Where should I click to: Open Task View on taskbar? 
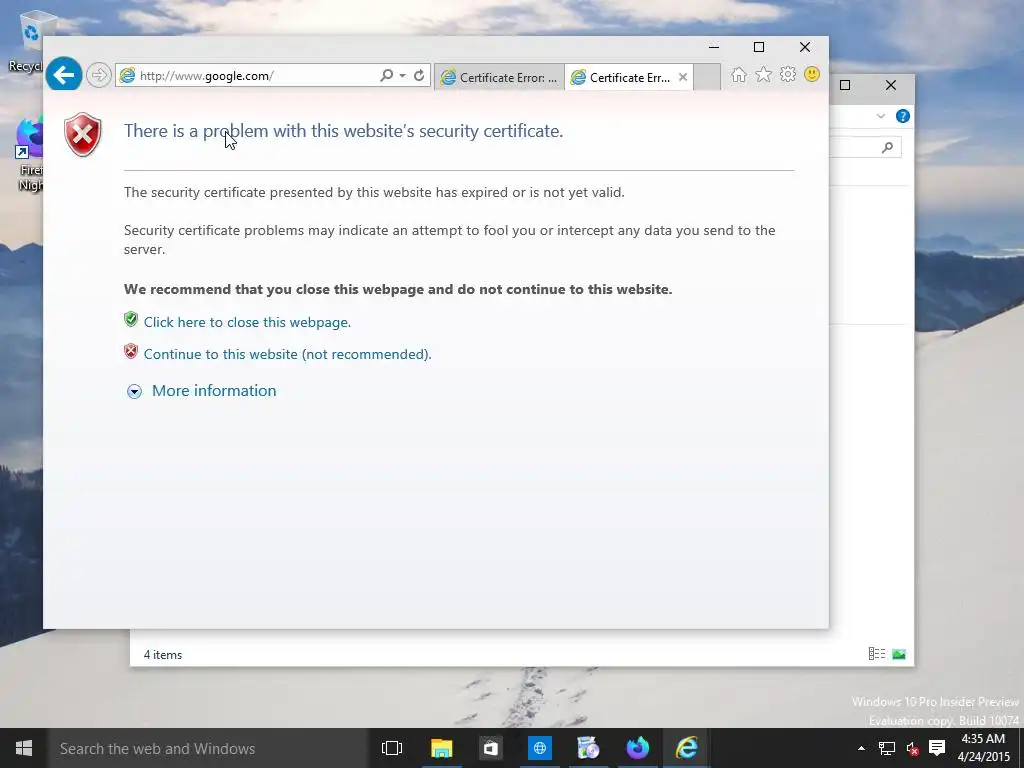coord(392,748)
